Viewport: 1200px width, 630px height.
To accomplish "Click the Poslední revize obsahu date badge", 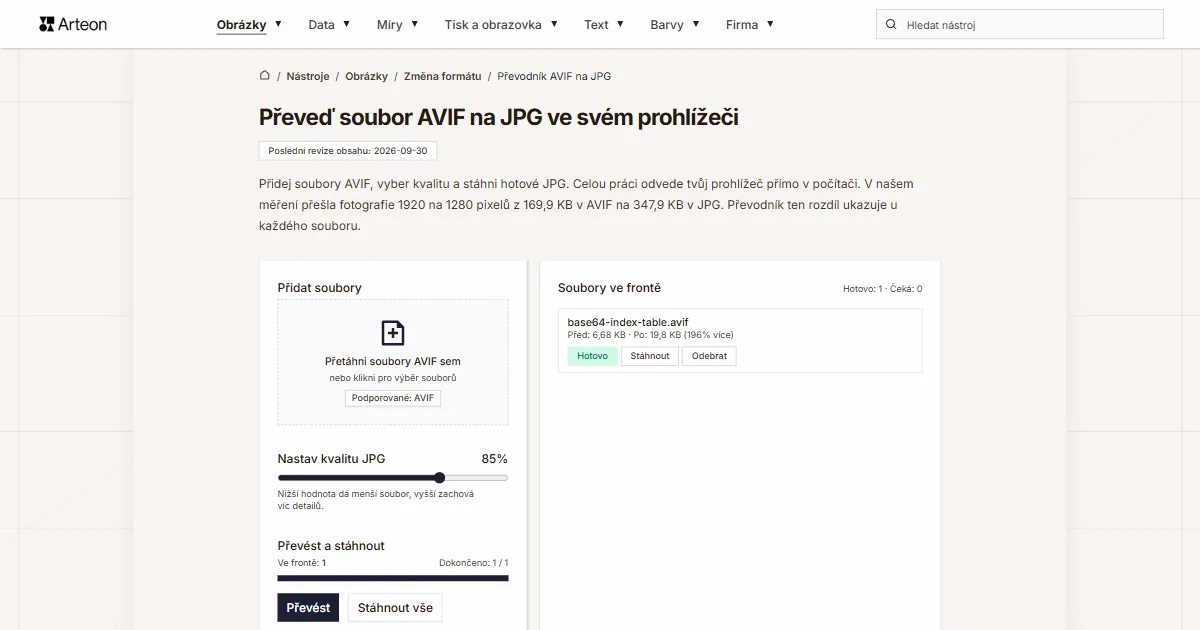I will pyautogui.click(x=348, y=151).
